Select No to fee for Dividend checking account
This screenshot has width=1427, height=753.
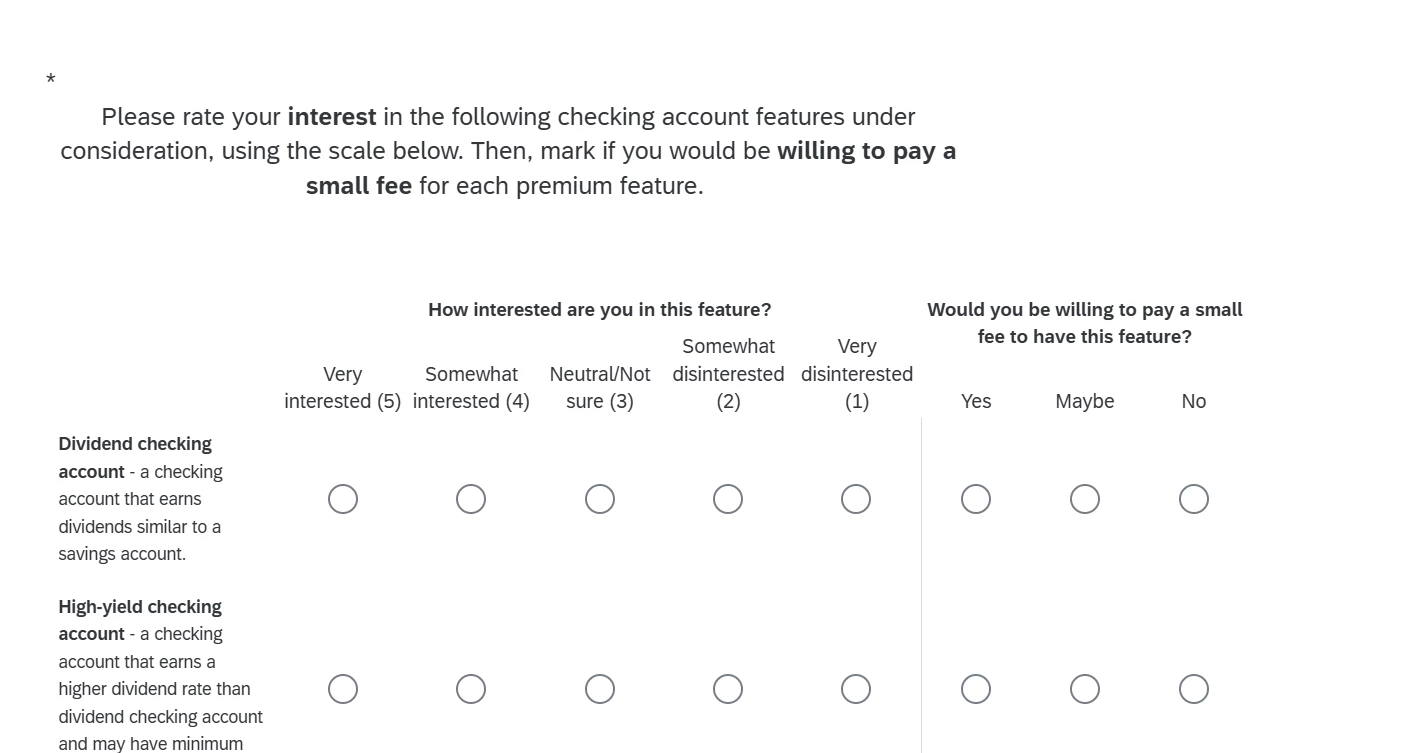pos(1194,499)
